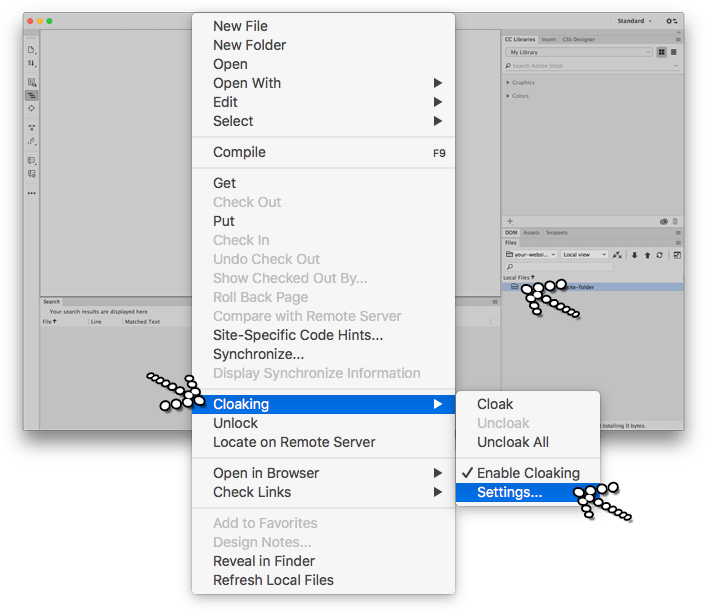Choose New Folder from the context menu

click(323, 45)
